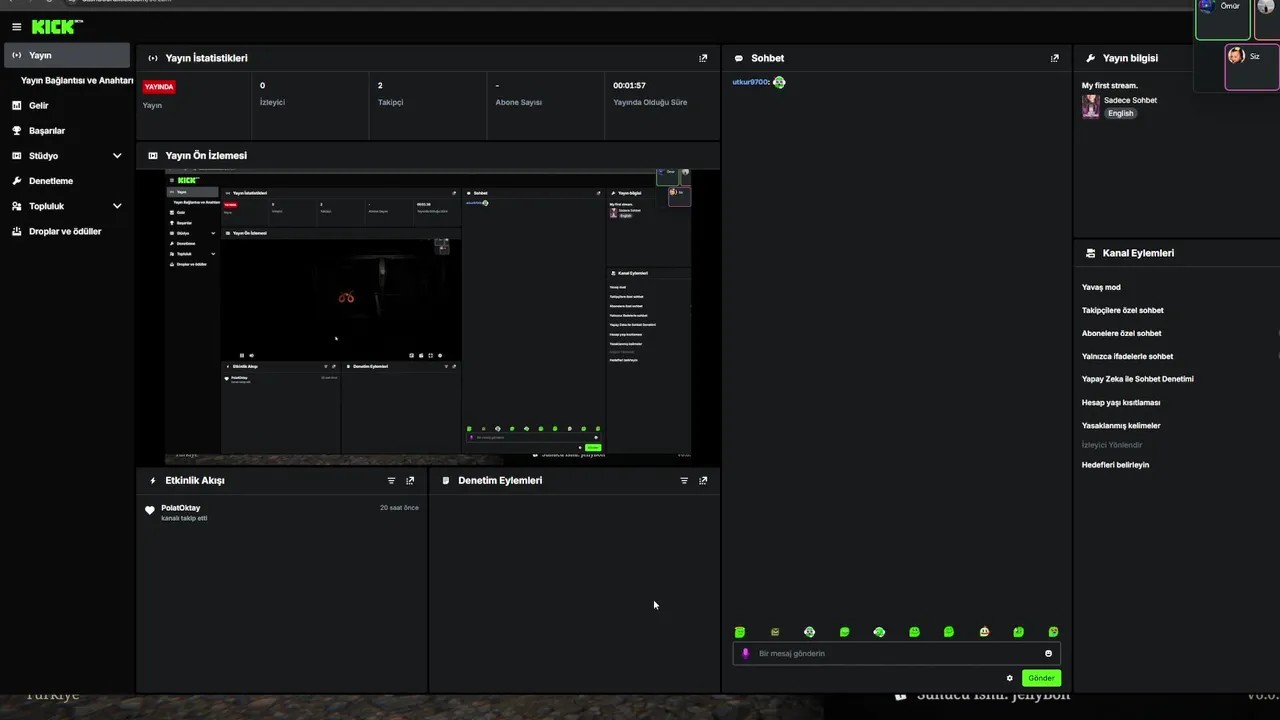The height and width of the screenshot is (720, 1280).
Task: Select Takipçilere özel sohbet action
Action: tap(1122, 310)
